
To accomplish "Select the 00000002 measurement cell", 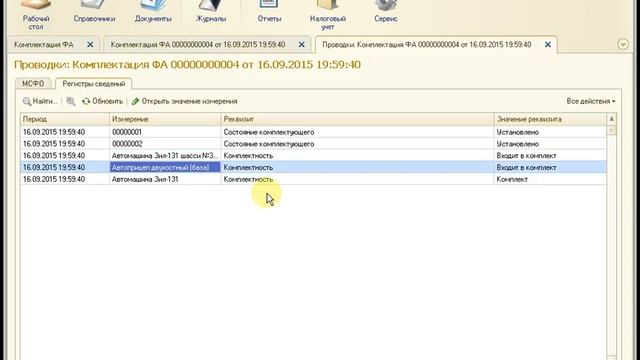I will click(165, 144).
